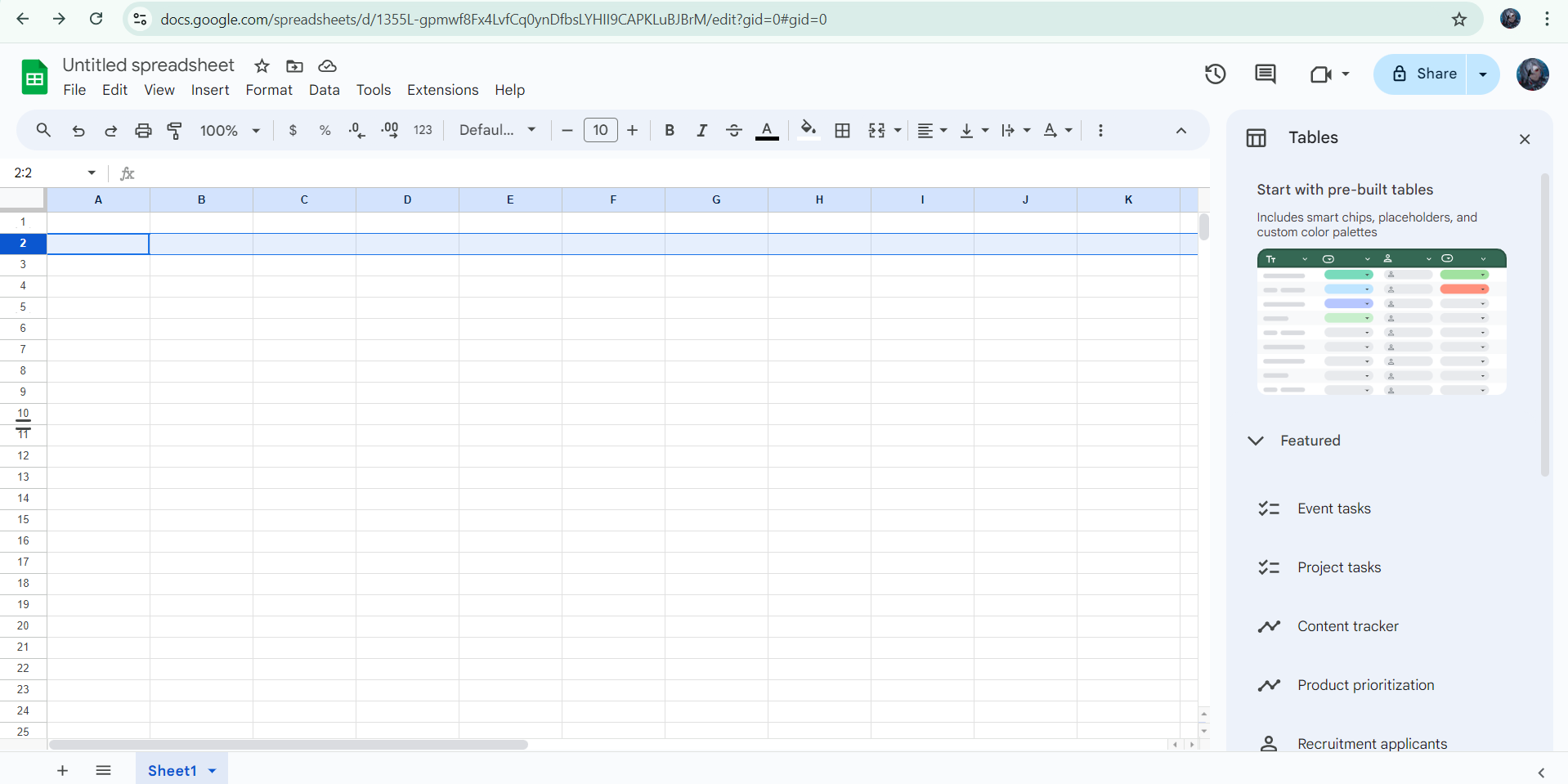Open the fill color picker
Image resolution: width=1568 pixels, height=784 pixels.
[808, 131]
